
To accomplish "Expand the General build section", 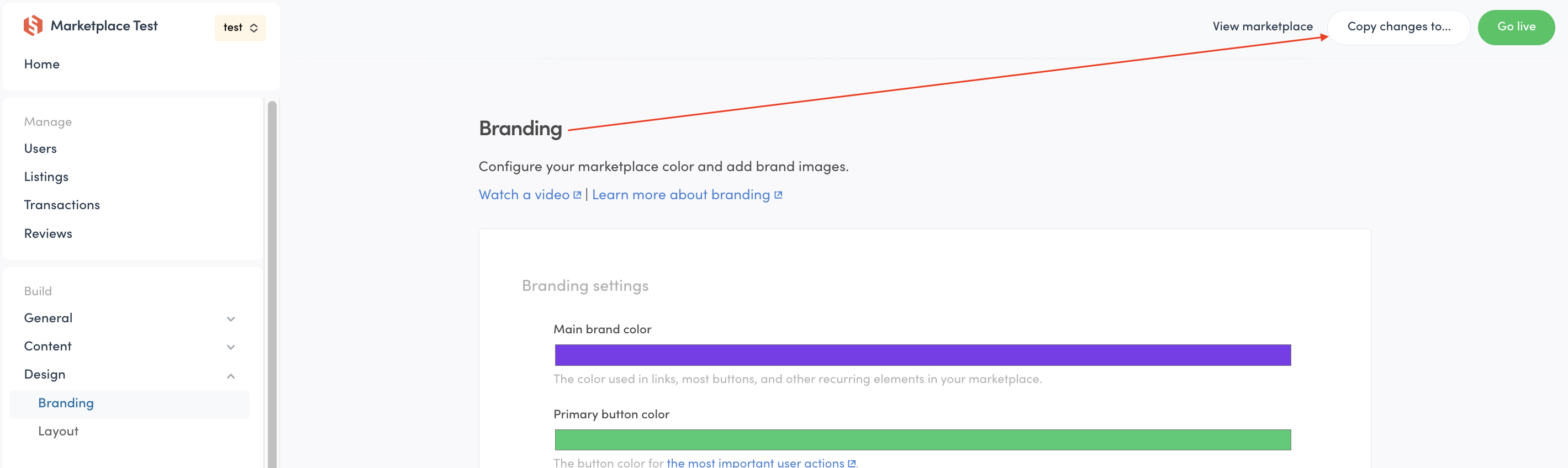I will 231,318.
